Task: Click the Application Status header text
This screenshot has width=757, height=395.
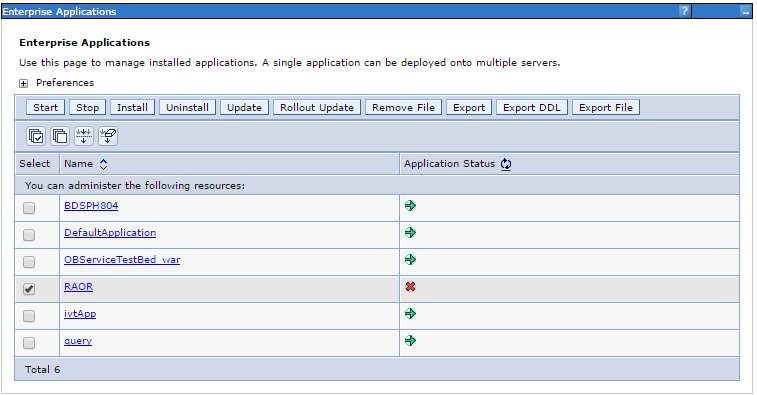Action: pyautogui.click(x=449, y=164)
